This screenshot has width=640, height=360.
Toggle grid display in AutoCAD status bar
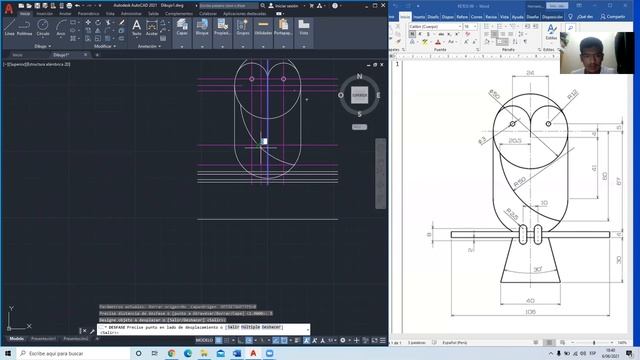point(219,340)
